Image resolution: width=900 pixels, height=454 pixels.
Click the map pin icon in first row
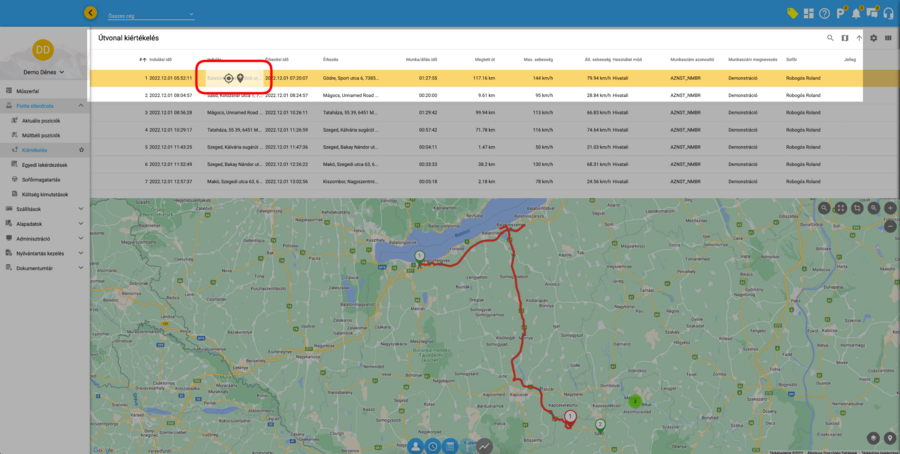[x=240, y=77]
